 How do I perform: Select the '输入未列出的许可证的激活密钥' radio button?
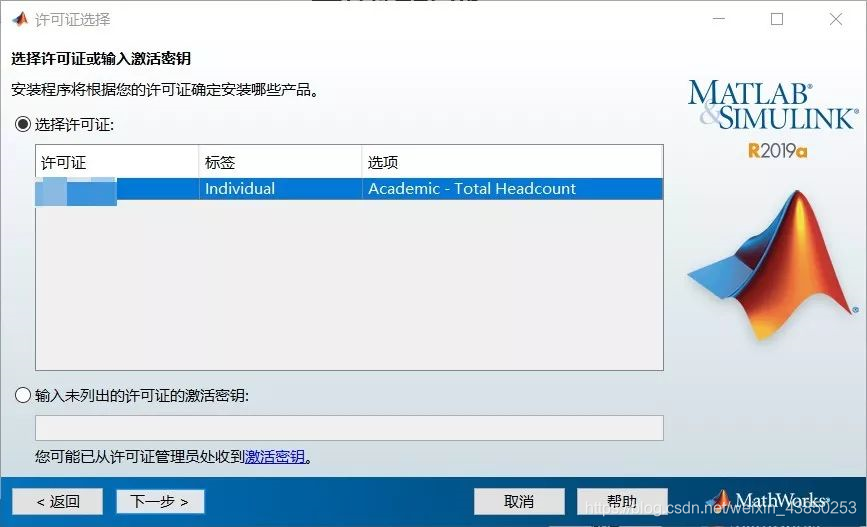pos(23,395)
